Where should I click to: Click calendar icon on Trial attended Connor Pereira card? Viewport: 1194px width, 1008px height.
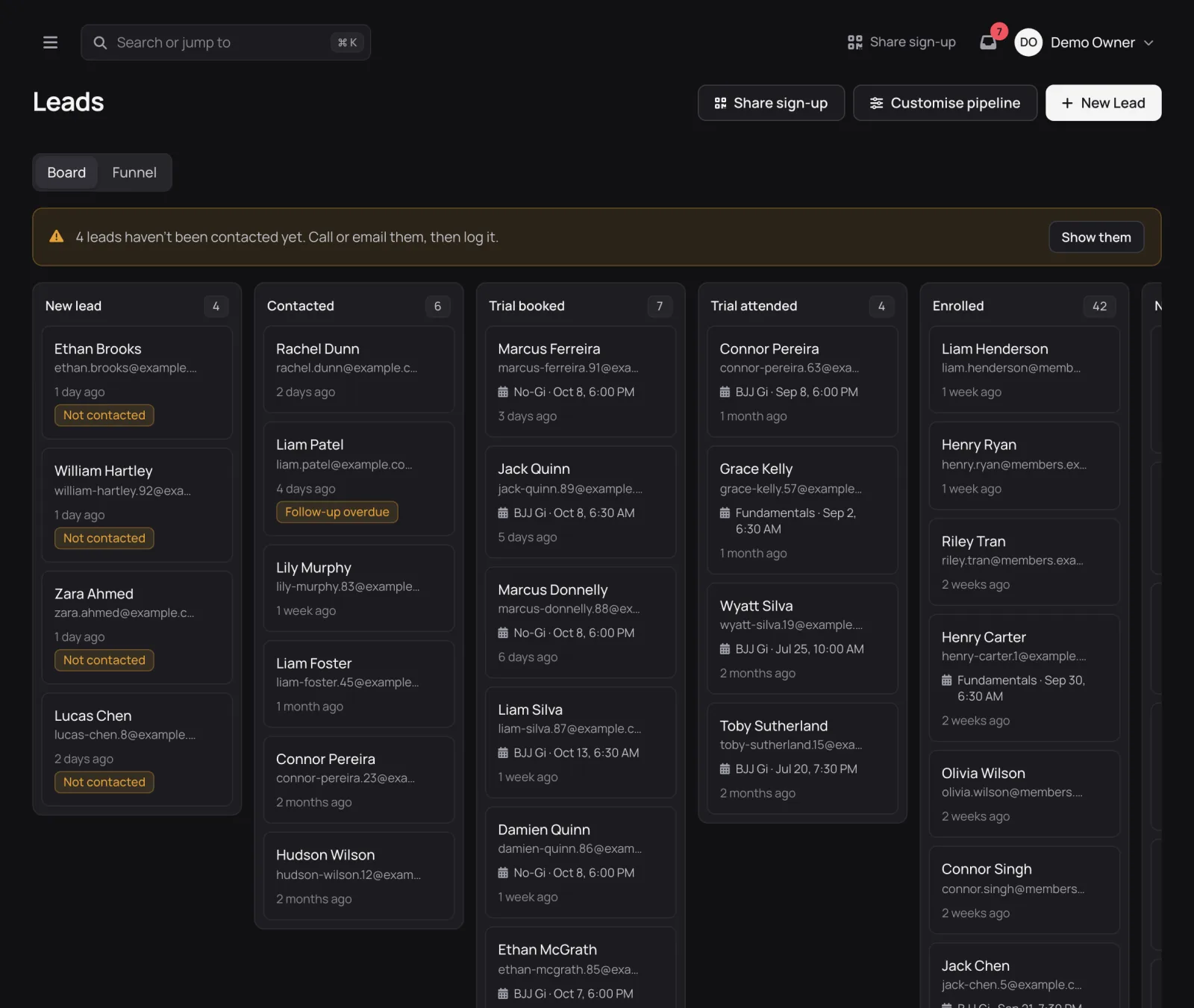[x=725, y=392]
